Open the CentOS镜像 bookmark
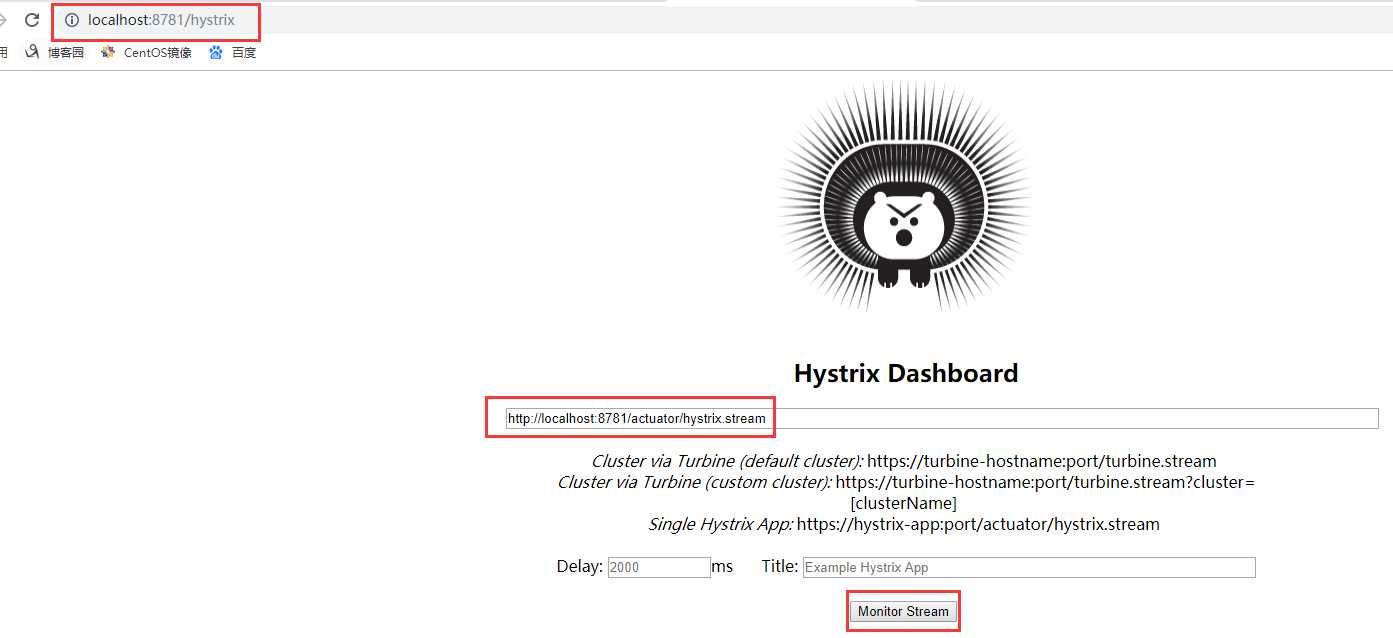Screen dimensions: 1393x638 click(146, 53)
